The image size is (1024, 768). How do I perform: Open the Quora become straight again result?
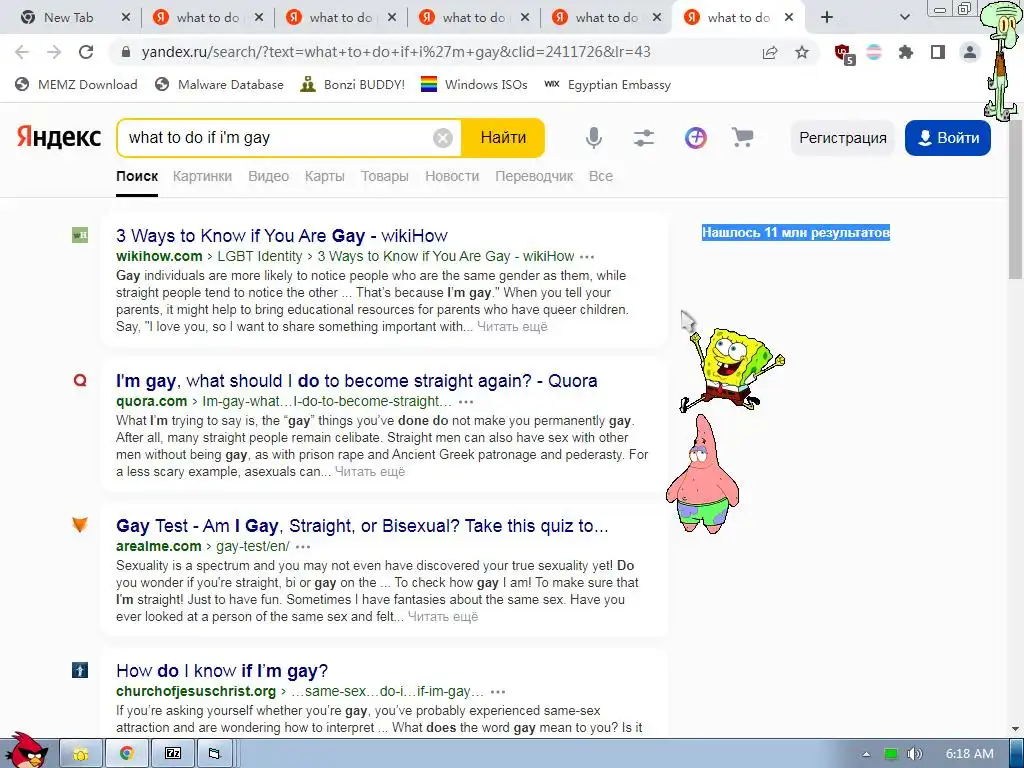(357, 381)
